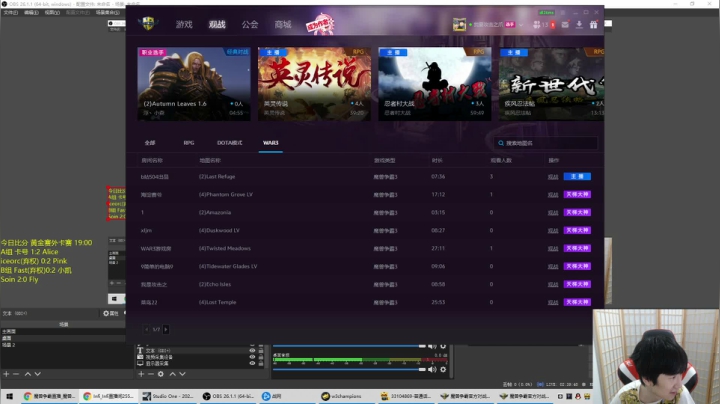Click spectate link for Twisted Meadows row

(553, 248)
